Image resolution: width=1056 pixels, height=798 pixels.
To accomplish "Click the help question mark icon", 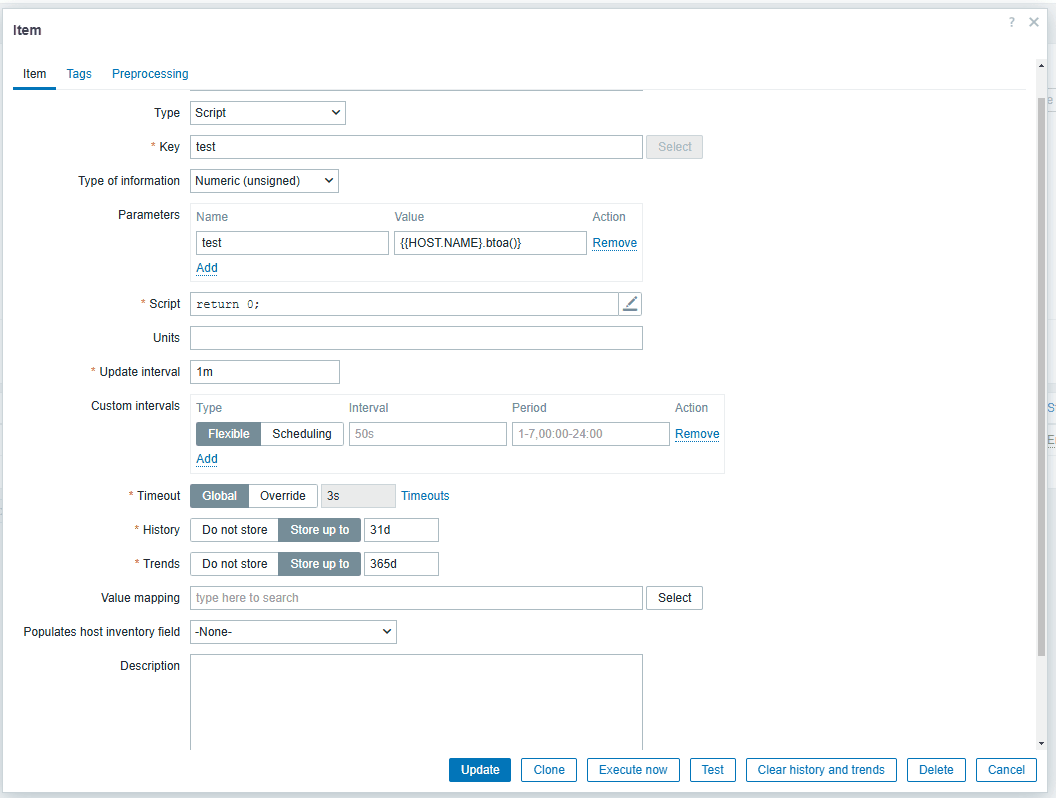I will pyautogui.click(x=1012, y=22).
